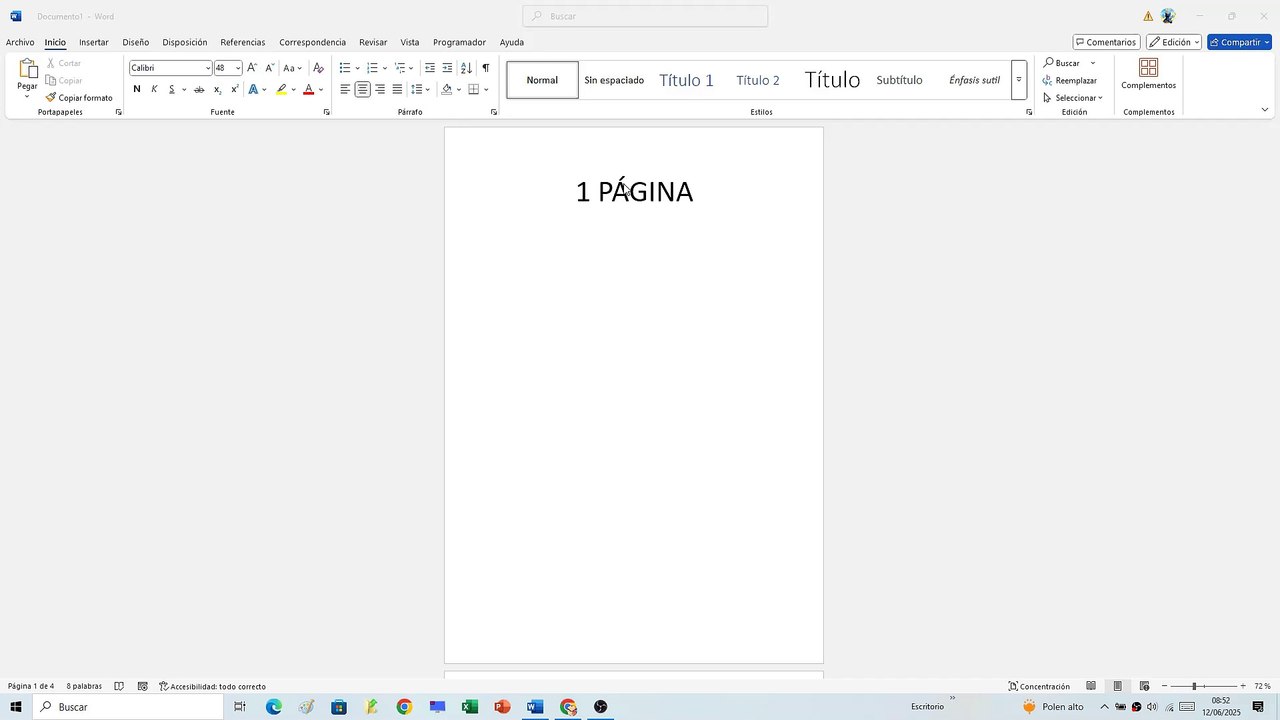Collapse the ribbon chevron
Viewport: 1280px width, 720px height.
1264,110
